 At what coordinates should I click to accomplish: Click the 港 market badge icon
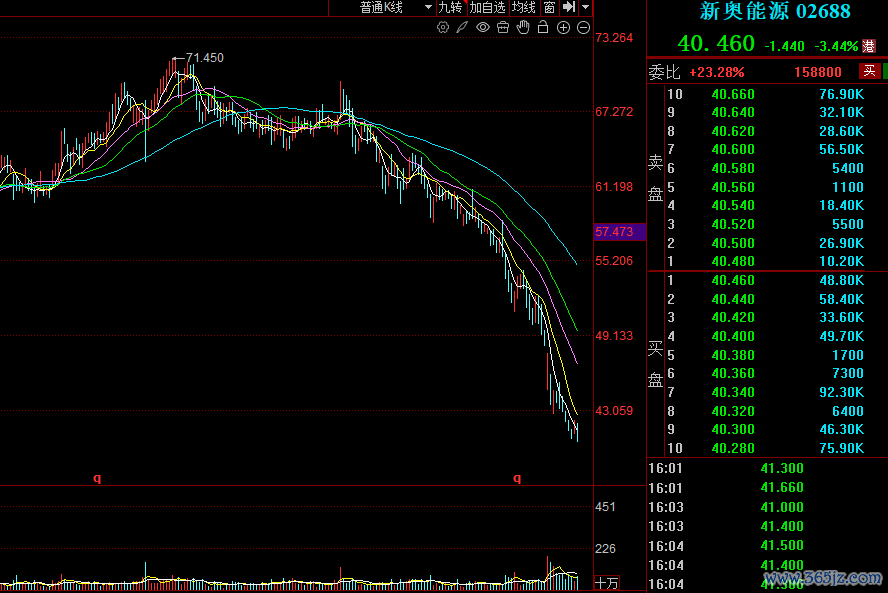(869, 46)
